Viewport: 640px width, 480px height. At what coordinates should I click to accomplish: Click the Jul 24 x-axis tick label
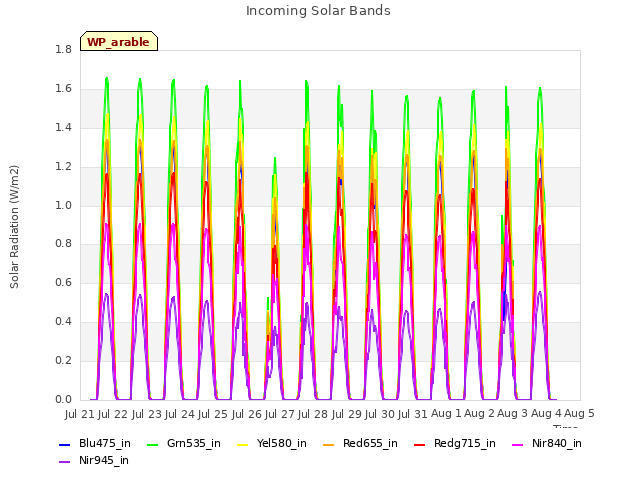point(180,414)
